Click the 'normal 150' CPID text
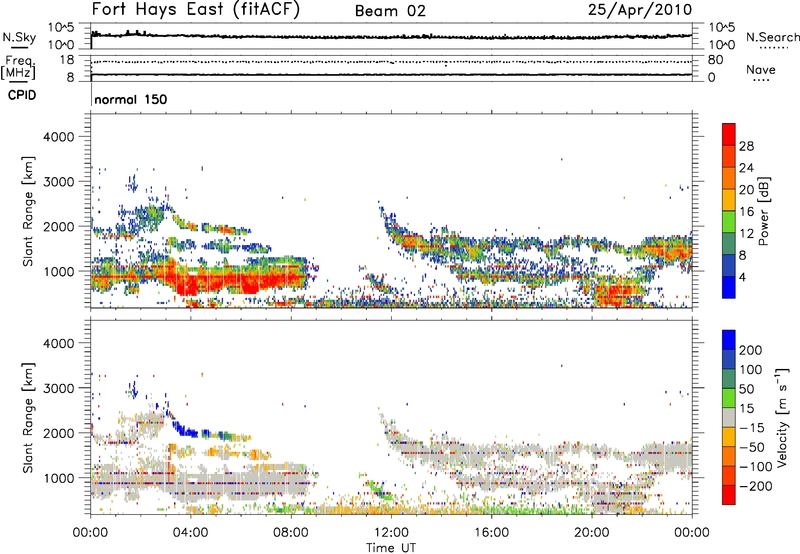The width and height of the screenshot is (800, 554). click(131, 99)
